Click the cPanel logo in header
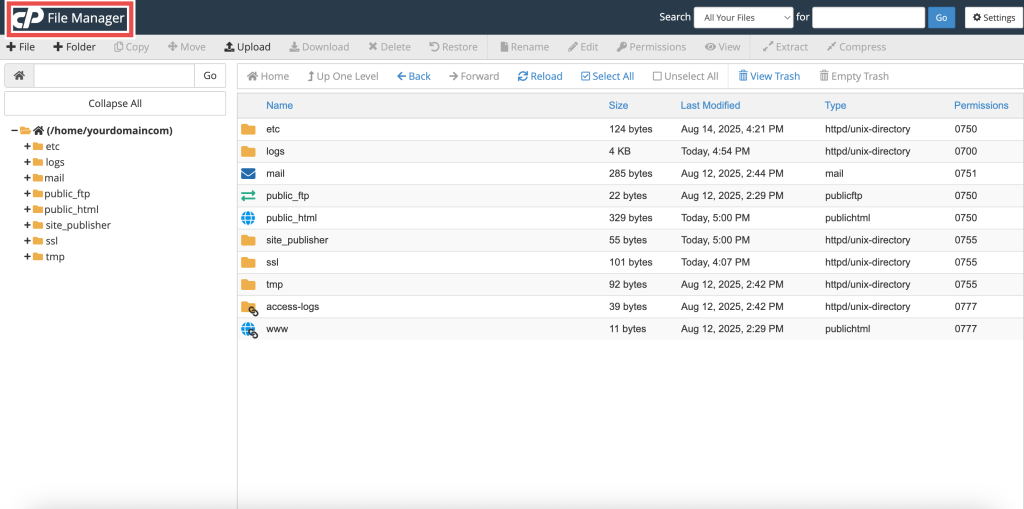This screenshot has width=1024, height=509. pyautogui.click(x=27, y=18)
